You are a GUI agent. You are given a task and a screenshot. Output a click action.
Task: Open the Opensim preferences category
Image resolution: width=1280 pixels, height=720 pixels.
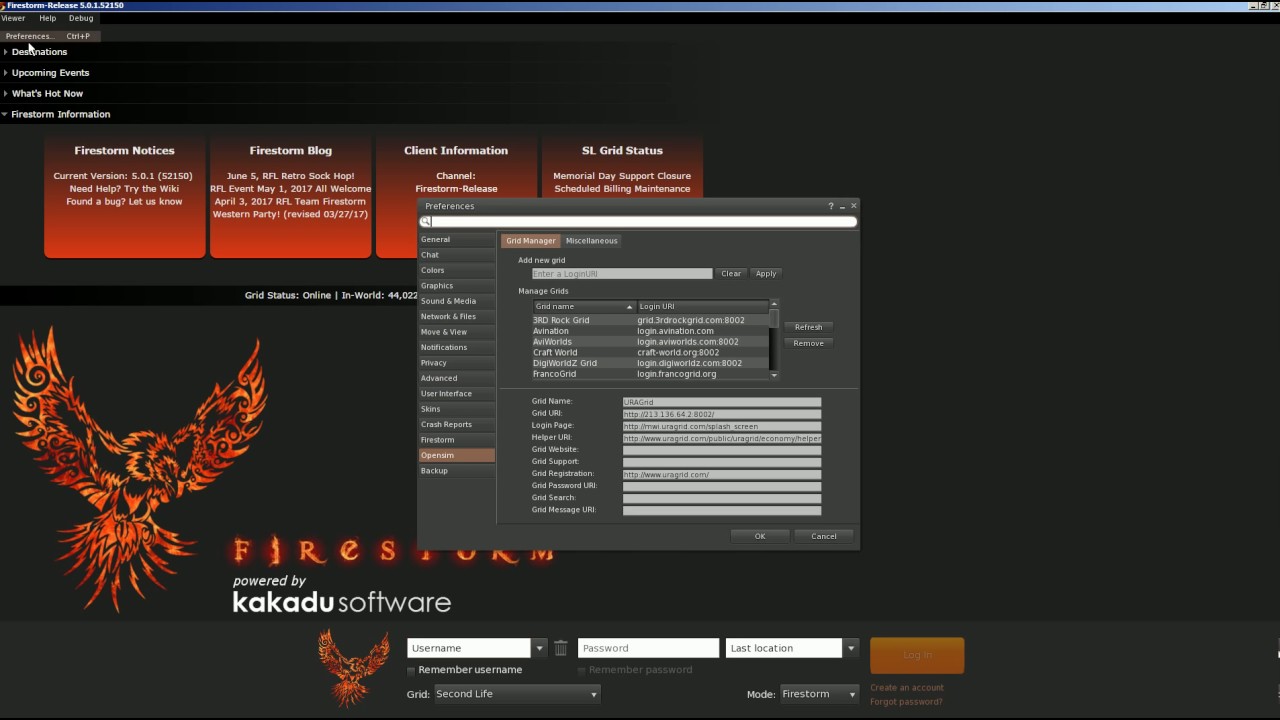click(x=457, y=455)
